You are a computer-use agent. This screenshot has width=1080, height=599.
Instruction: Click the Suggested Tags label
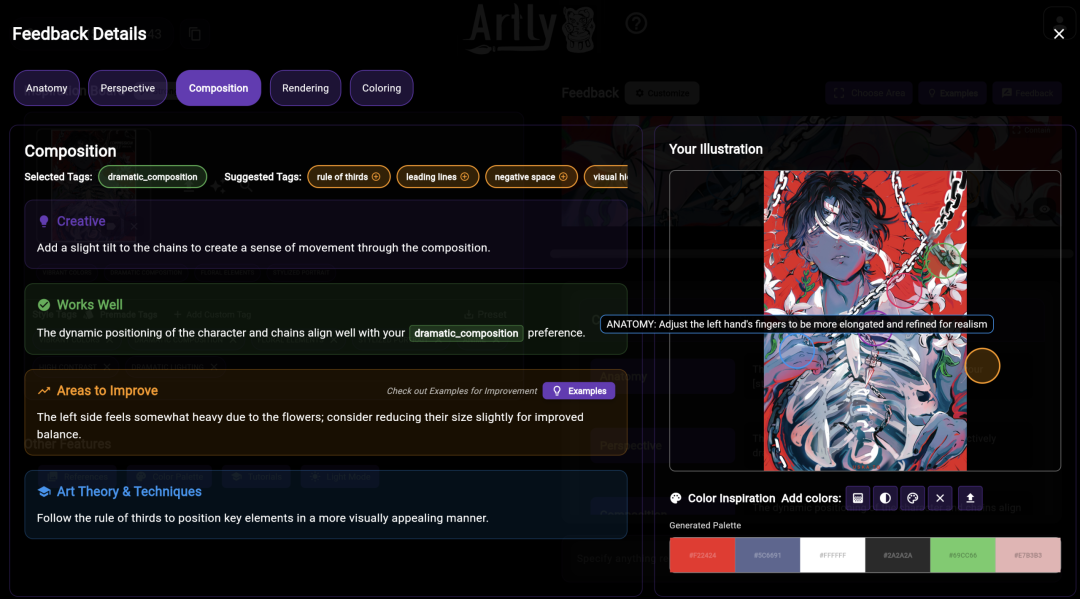coord(262,177)
